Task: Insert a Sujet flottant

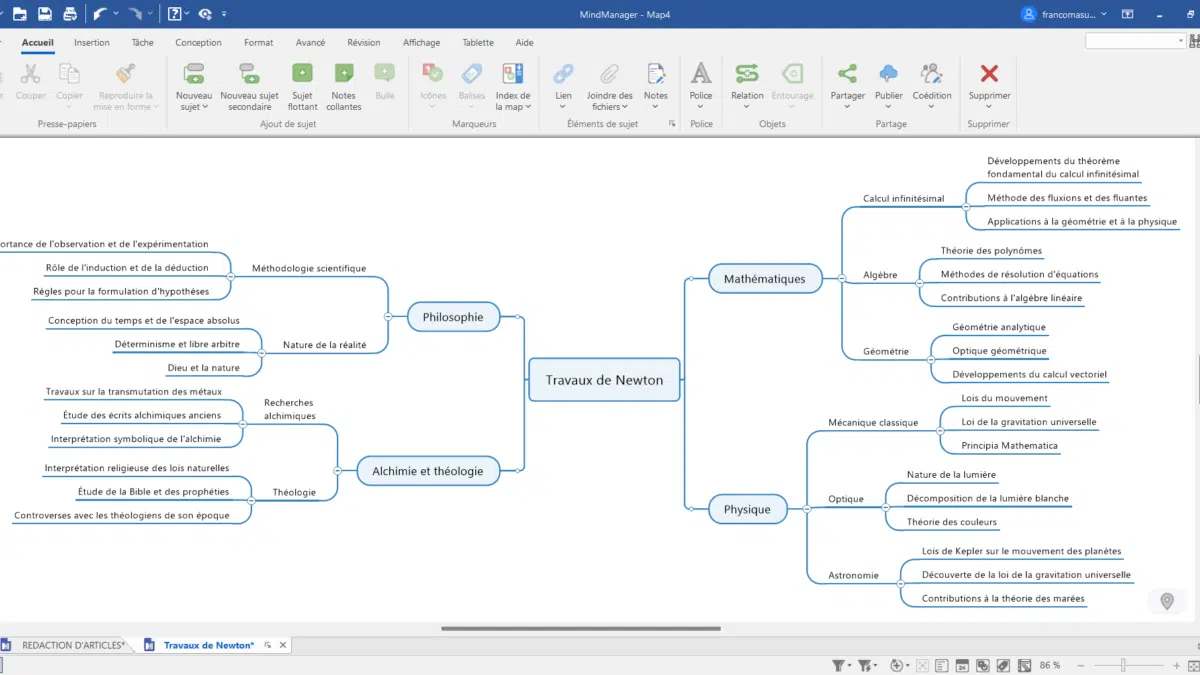Action: [302, 74]
